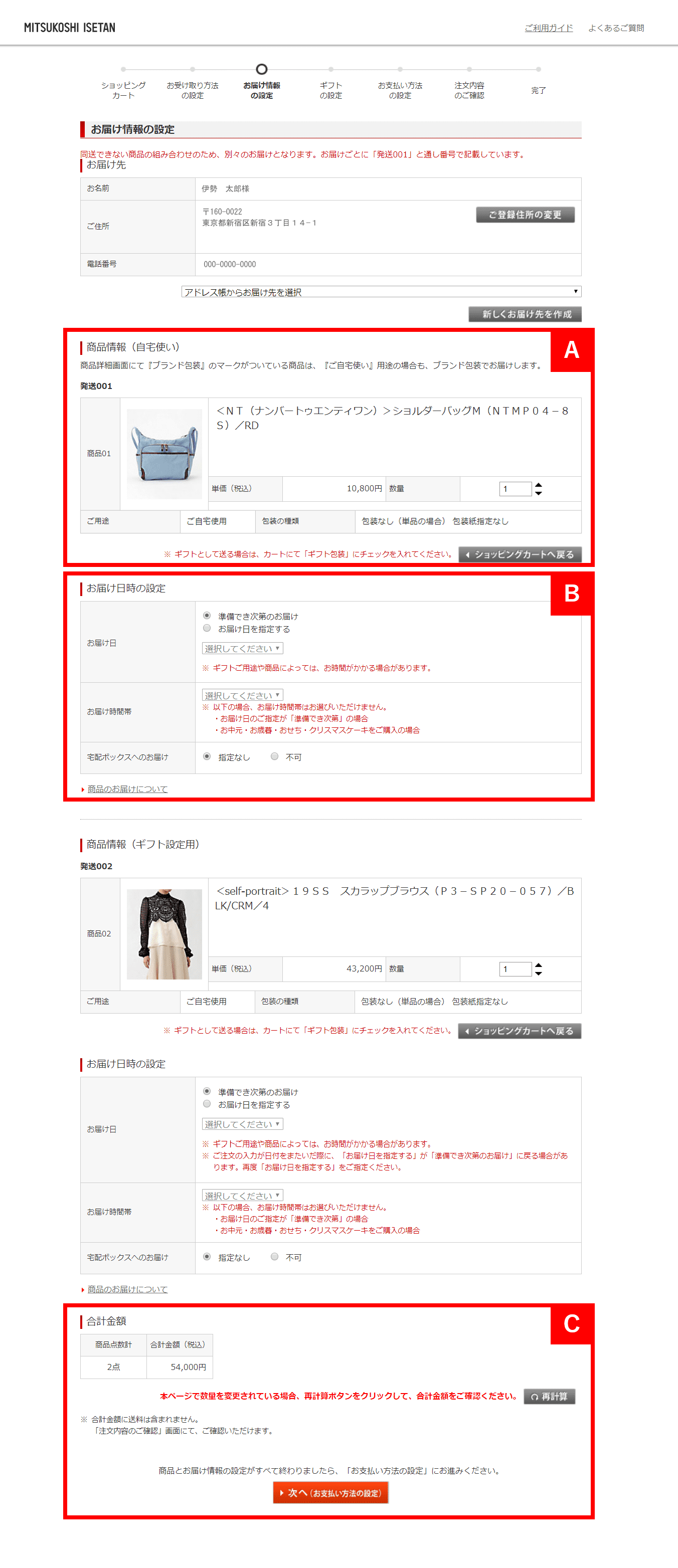Increase quantity arrow for self-portrait blouse
This screenshot has height=1568, width=678.
click(539, 964)
